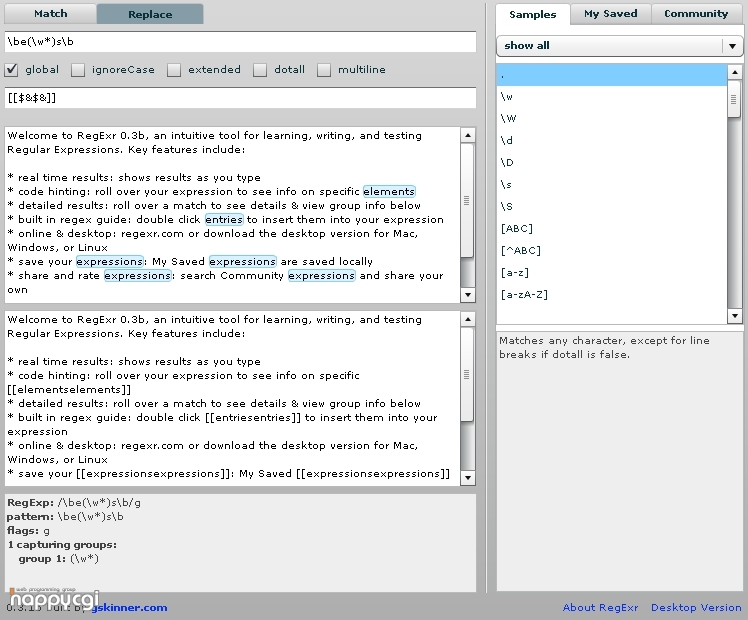748x620 pixels.
Task: Click the highlighted 'entries' match
Action: (x=224, y=220)
